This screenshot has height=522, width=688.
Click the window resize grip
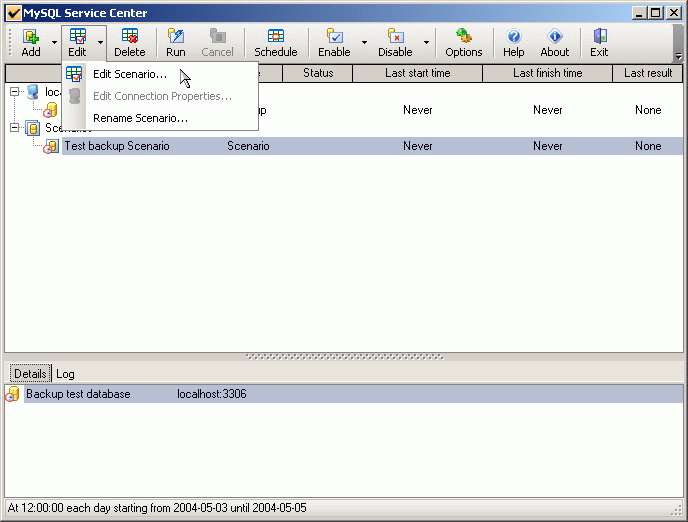click(677, 511)
